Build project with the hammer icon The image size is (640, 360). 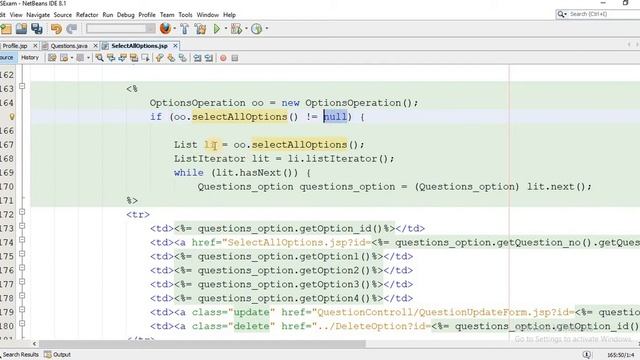184,29
